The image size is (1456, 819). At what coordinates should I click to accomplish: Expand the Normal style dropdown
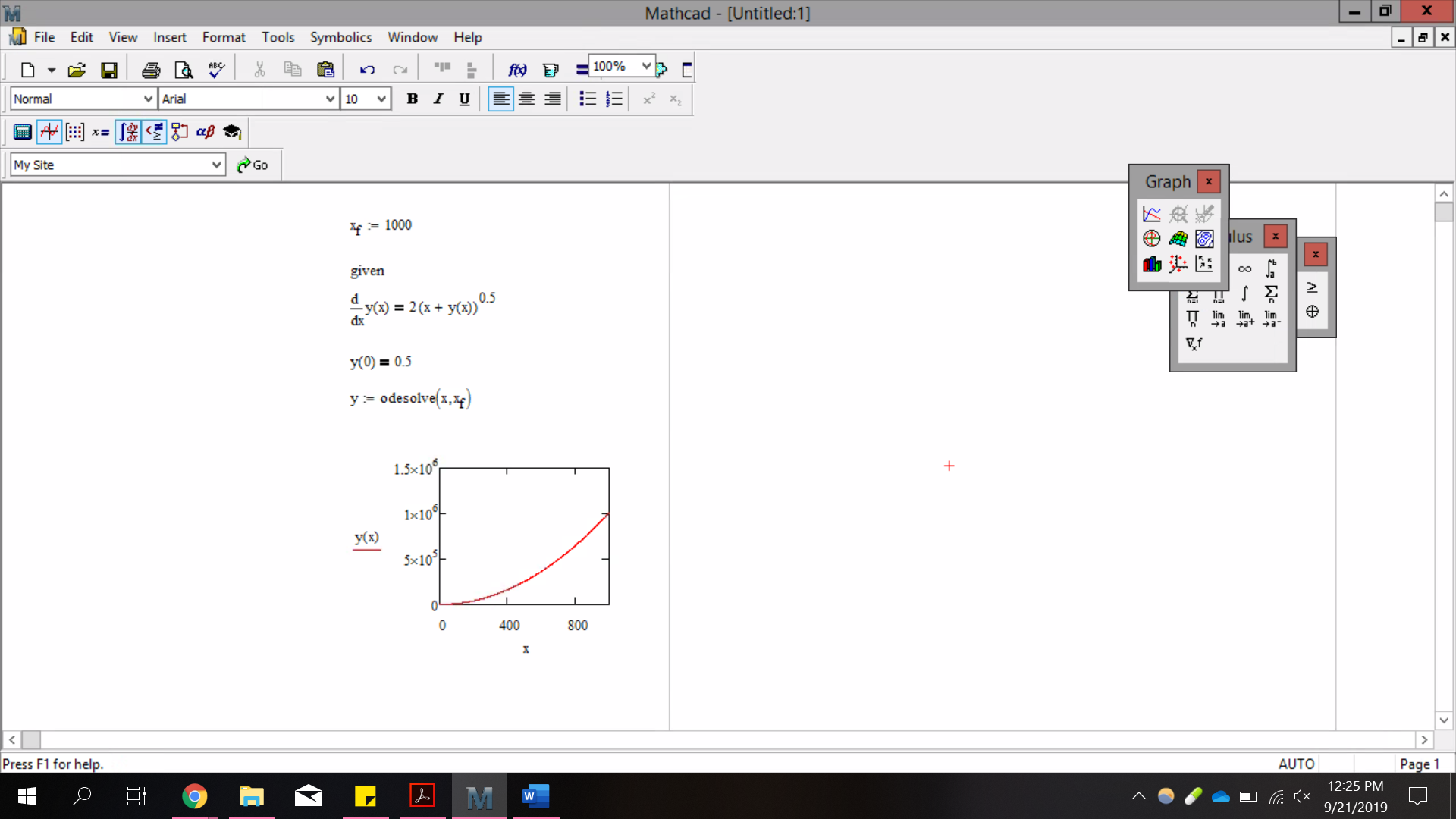click(148, 99)
